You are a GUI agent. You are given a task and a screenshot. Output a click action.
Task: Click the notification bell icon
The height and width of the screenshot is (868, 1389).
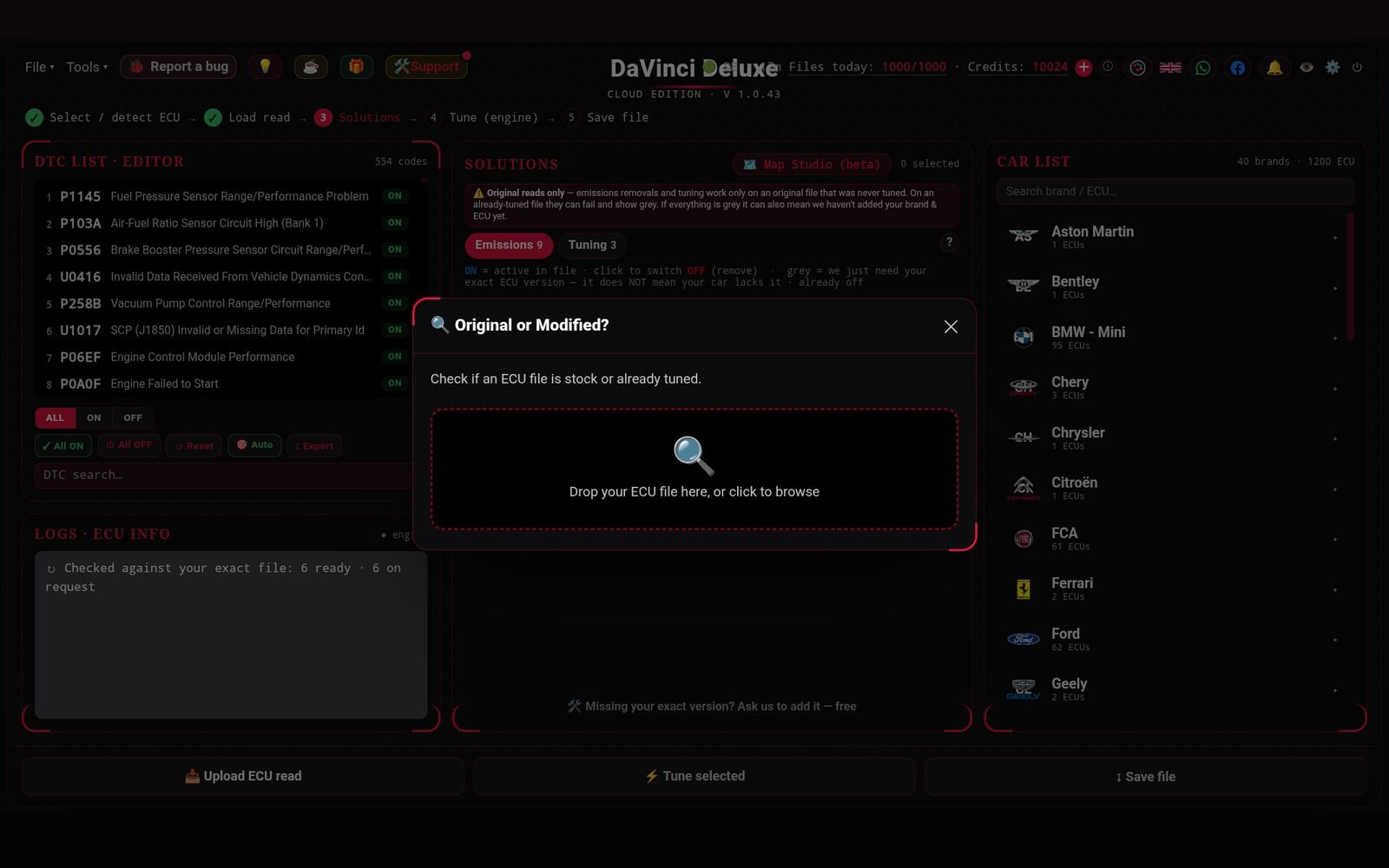coord(1274,68)
